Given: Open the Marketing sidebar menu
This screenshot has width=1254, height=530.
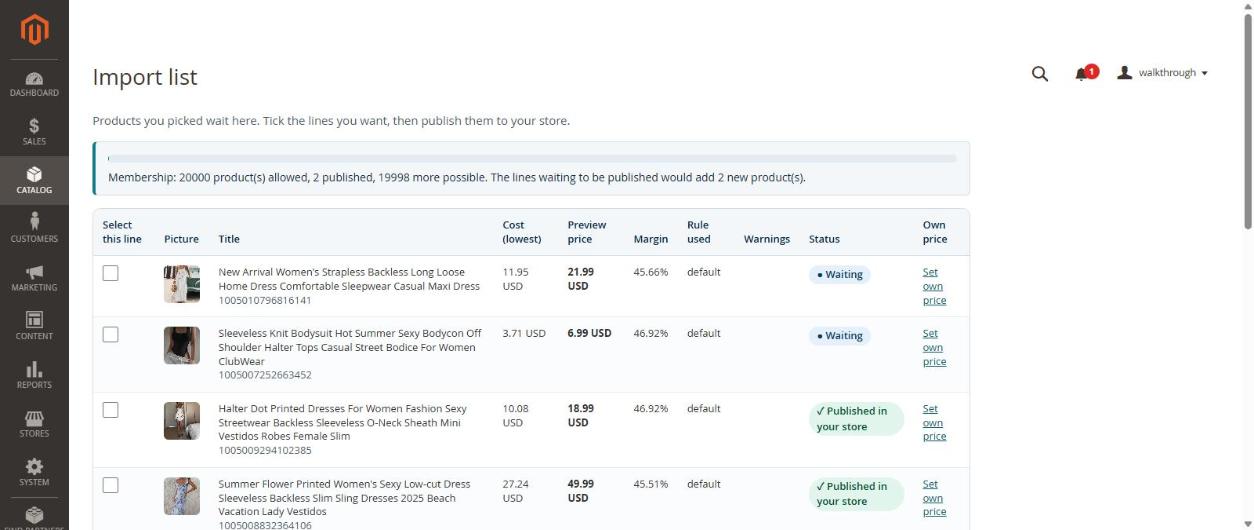Looking at the screenshot, I should tap(34, 278).
